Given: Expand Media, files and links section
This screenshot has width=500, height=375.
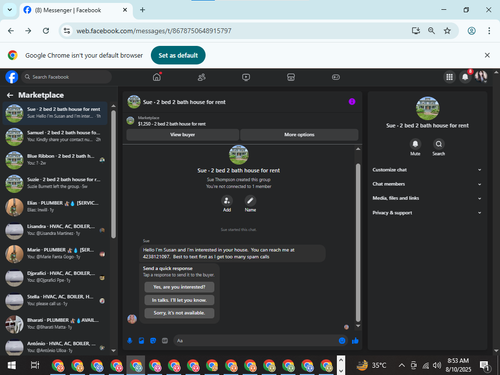Looking at the screenshot, I should tap(427, 198).
